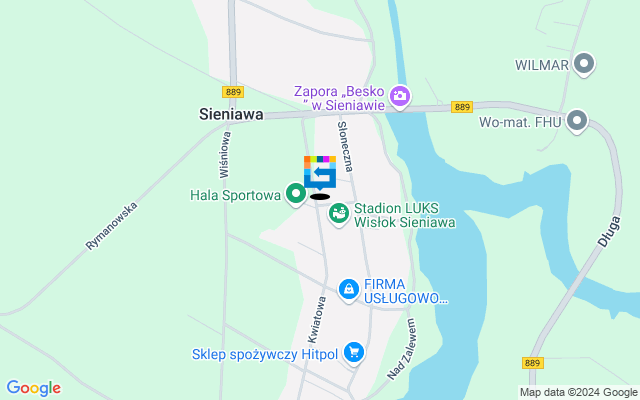640x400 pixels.
Task: Click the Map data ©2024 Google text
Action: click(578, 392)
